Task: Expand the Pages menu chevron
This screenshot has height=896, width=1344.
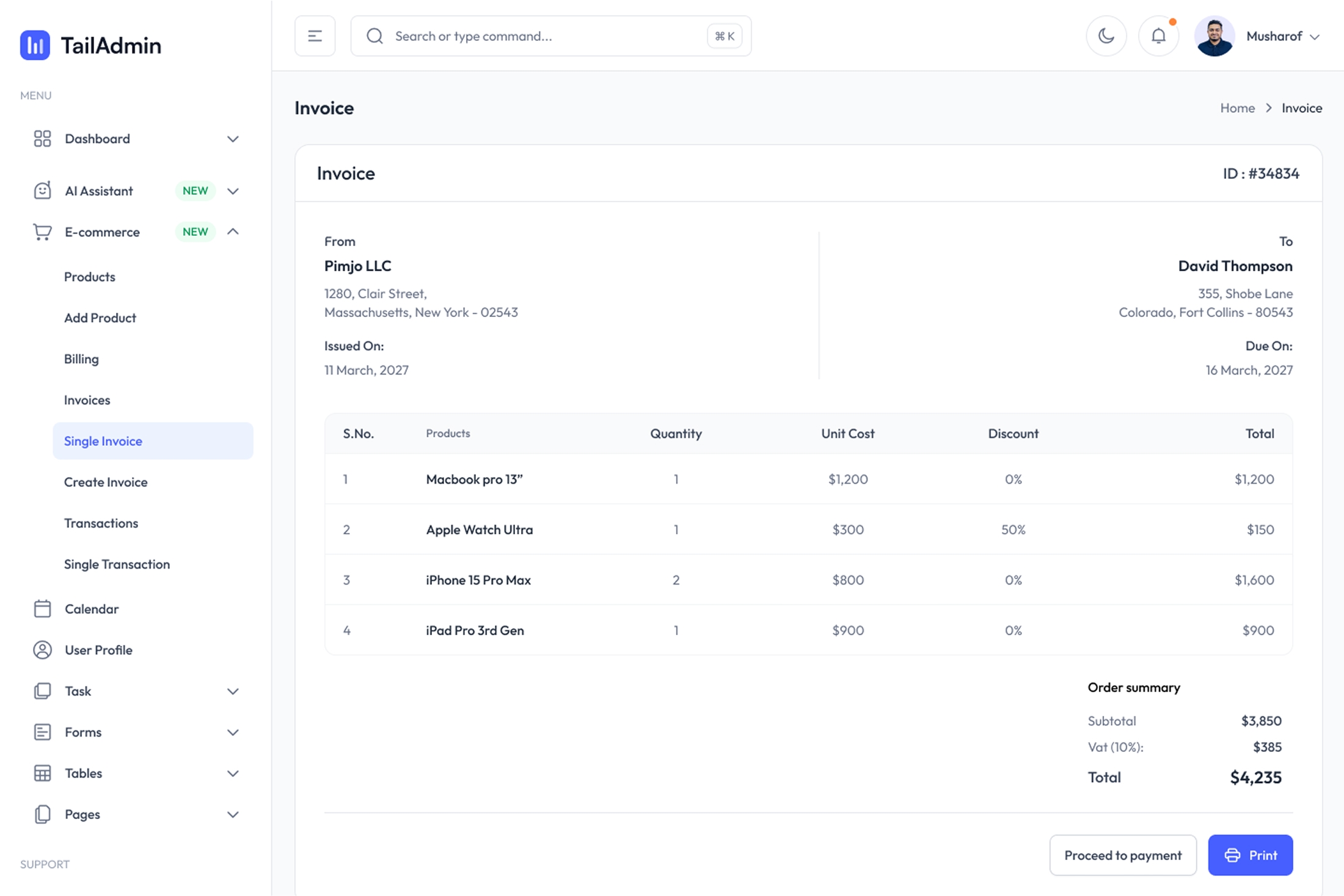Action: [x=233, y=815]
